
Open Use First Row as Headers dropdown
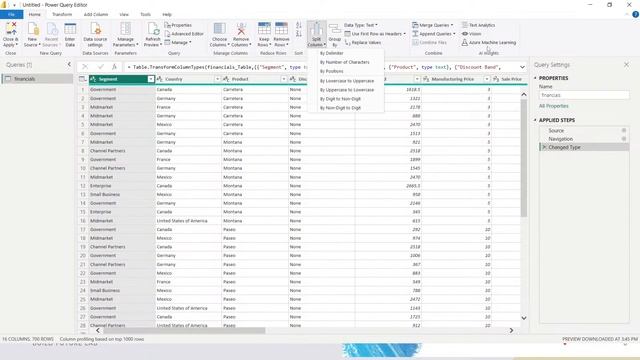click(375, 34)
